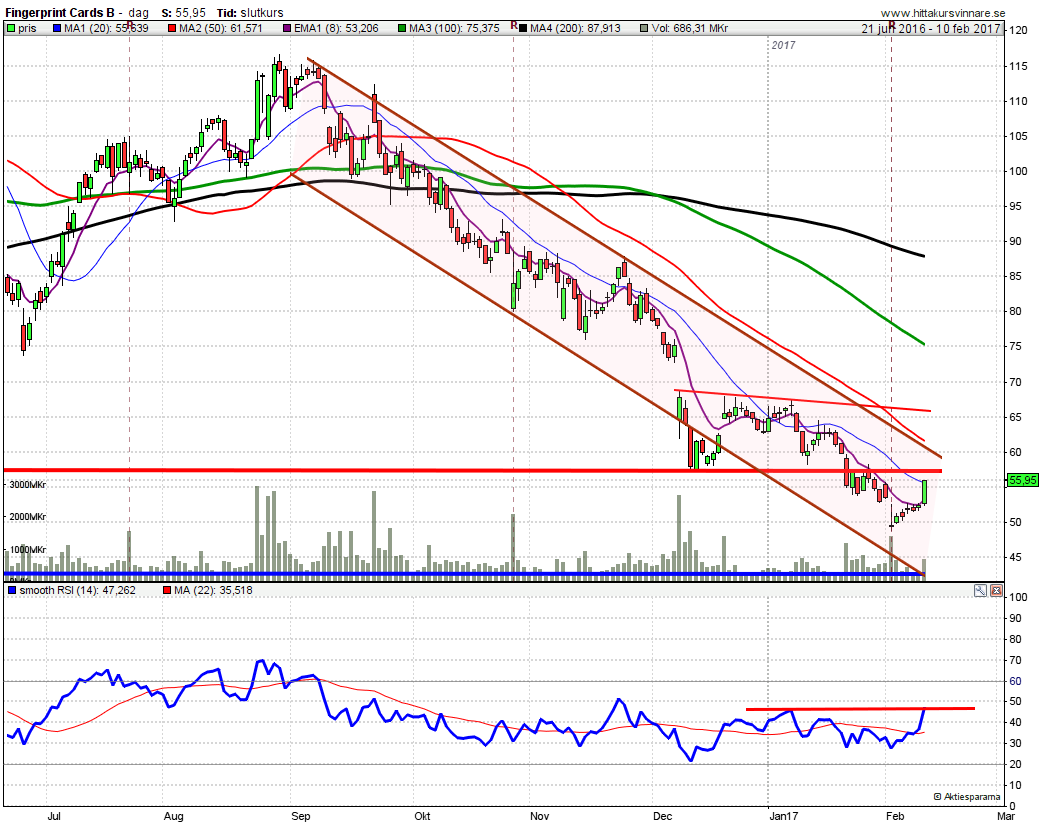Select the 'Vol: 686,31 MKr' legend label
1048x829 pixels.
tap(690, 28)
